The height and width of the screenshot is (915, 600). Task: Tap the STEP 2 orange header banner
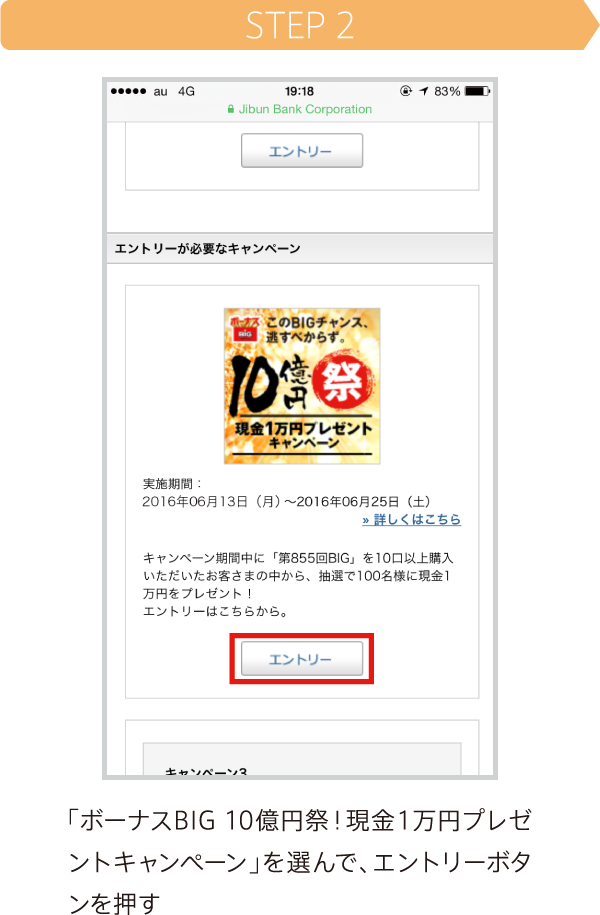[300, 25]
